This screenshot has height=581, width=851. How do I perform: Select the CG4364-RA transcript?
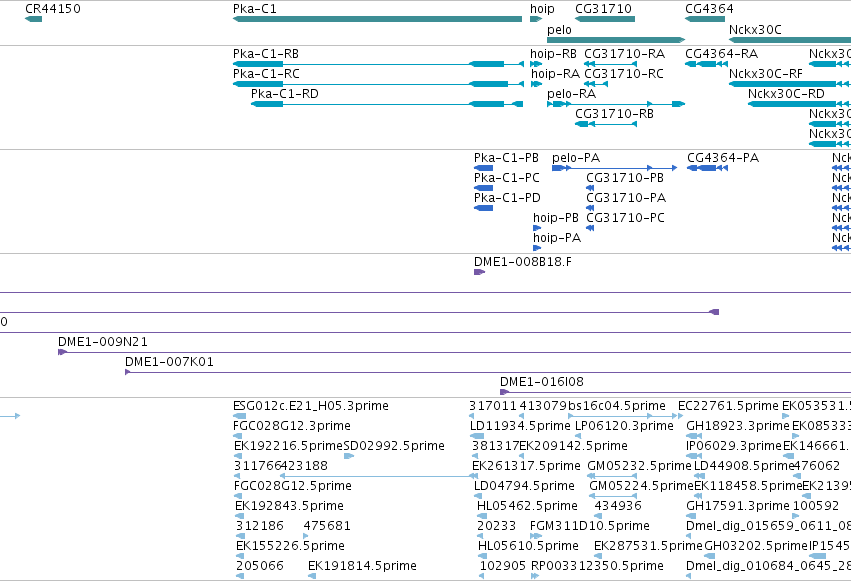point(706,64)
